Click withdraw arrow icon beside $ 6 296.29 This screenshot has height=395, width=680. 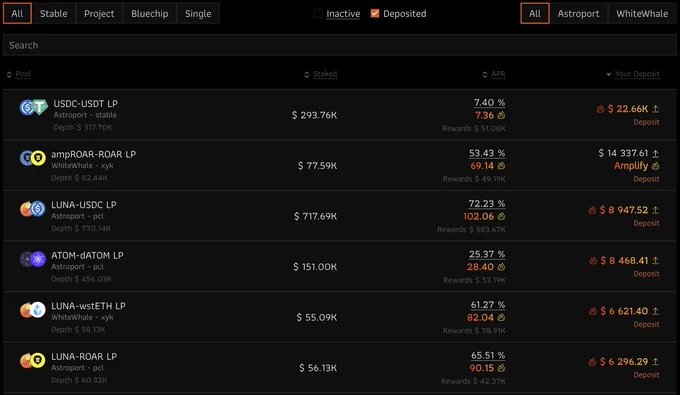click(x=656, y=362)
